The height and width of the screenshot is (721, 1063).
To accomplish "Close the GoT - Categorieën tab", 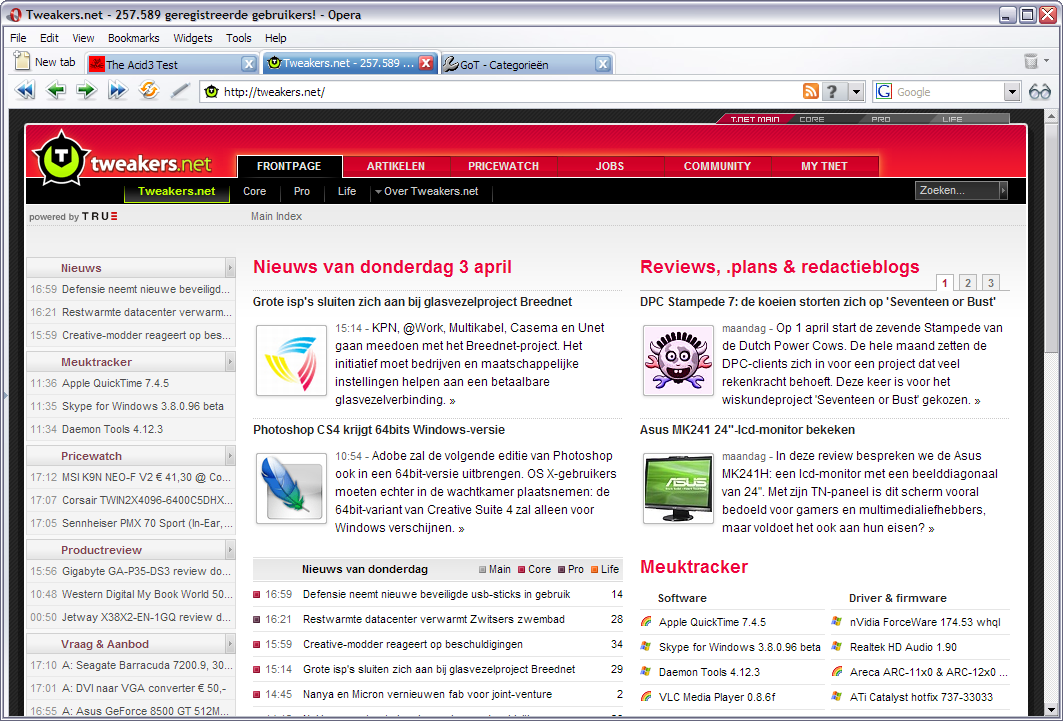I will point(603,64).
